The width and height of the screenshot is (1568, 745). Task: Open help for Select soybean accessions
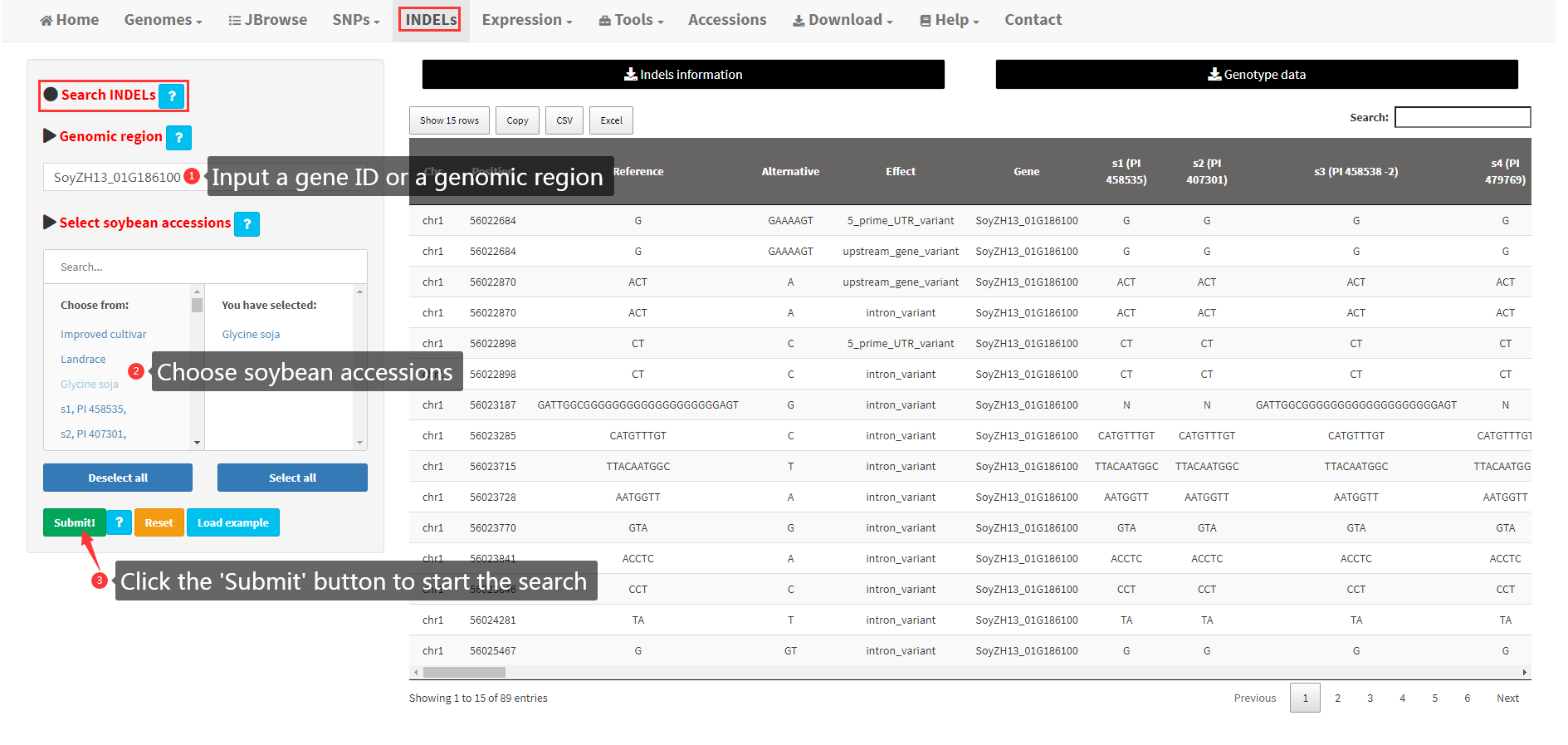point(247,224)
